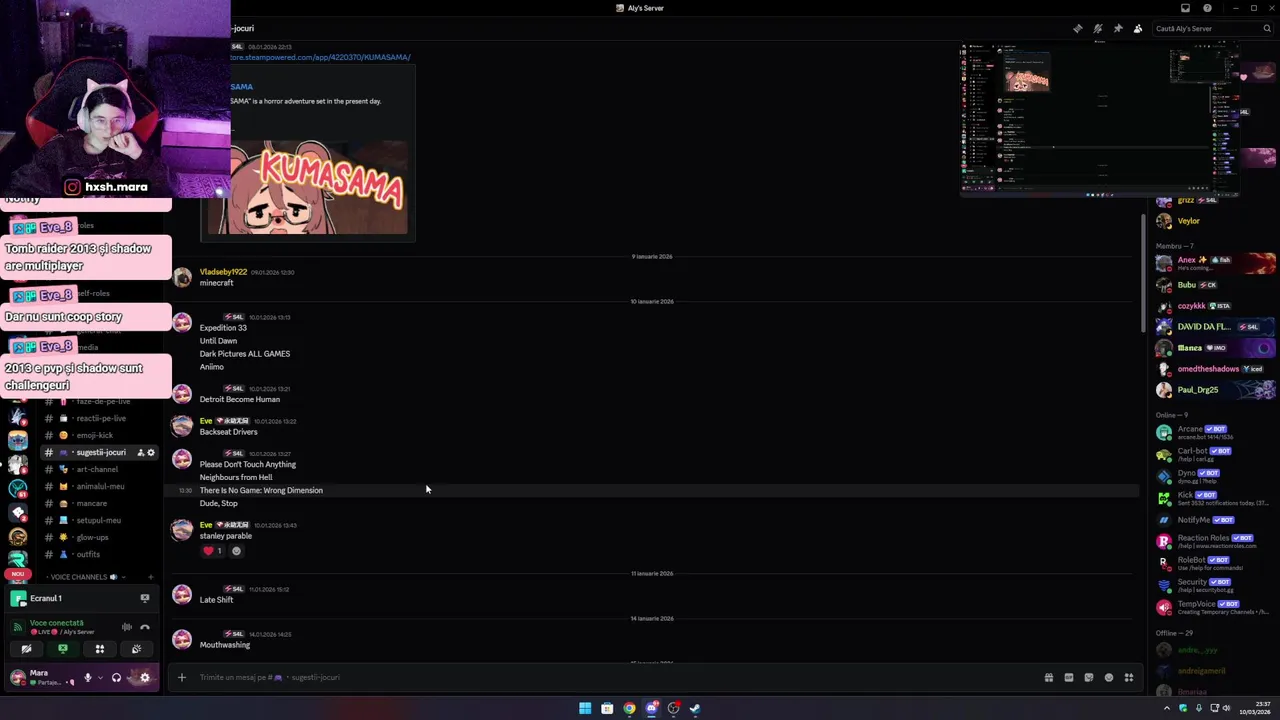Toggle noise suppression waveform icon
This screenshot has height=720, width=1280.
point(126,627)
